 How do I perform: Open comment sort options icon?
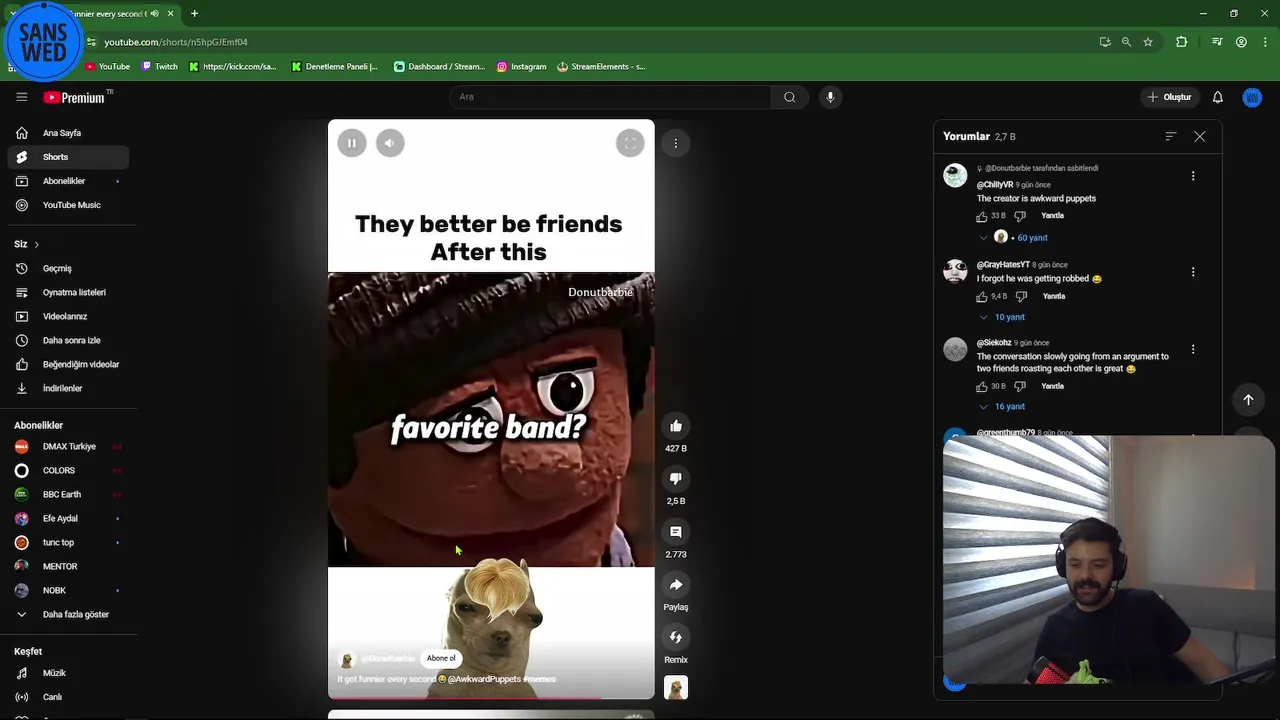(x=1171, y=136)
